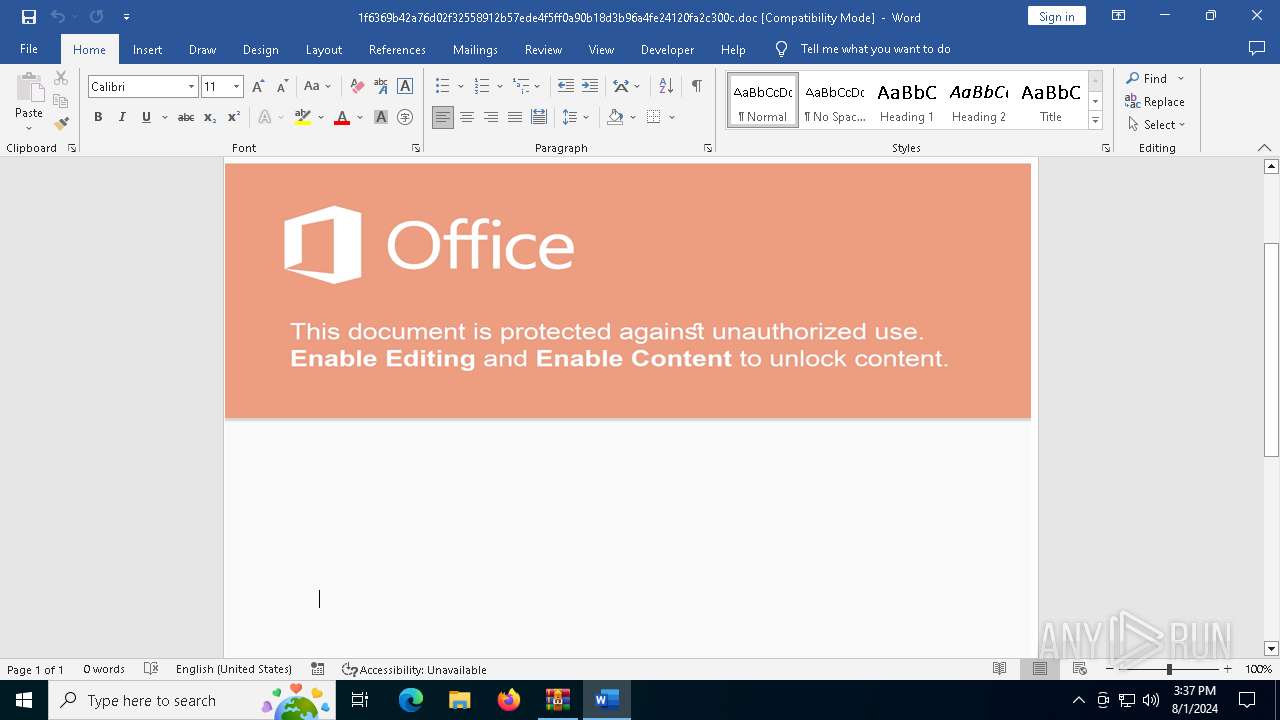The width and height of the screenshot is (1280, 720).
Task: Toggle Bold formatting
Action: pyautogui.click(x=98, y=117)
